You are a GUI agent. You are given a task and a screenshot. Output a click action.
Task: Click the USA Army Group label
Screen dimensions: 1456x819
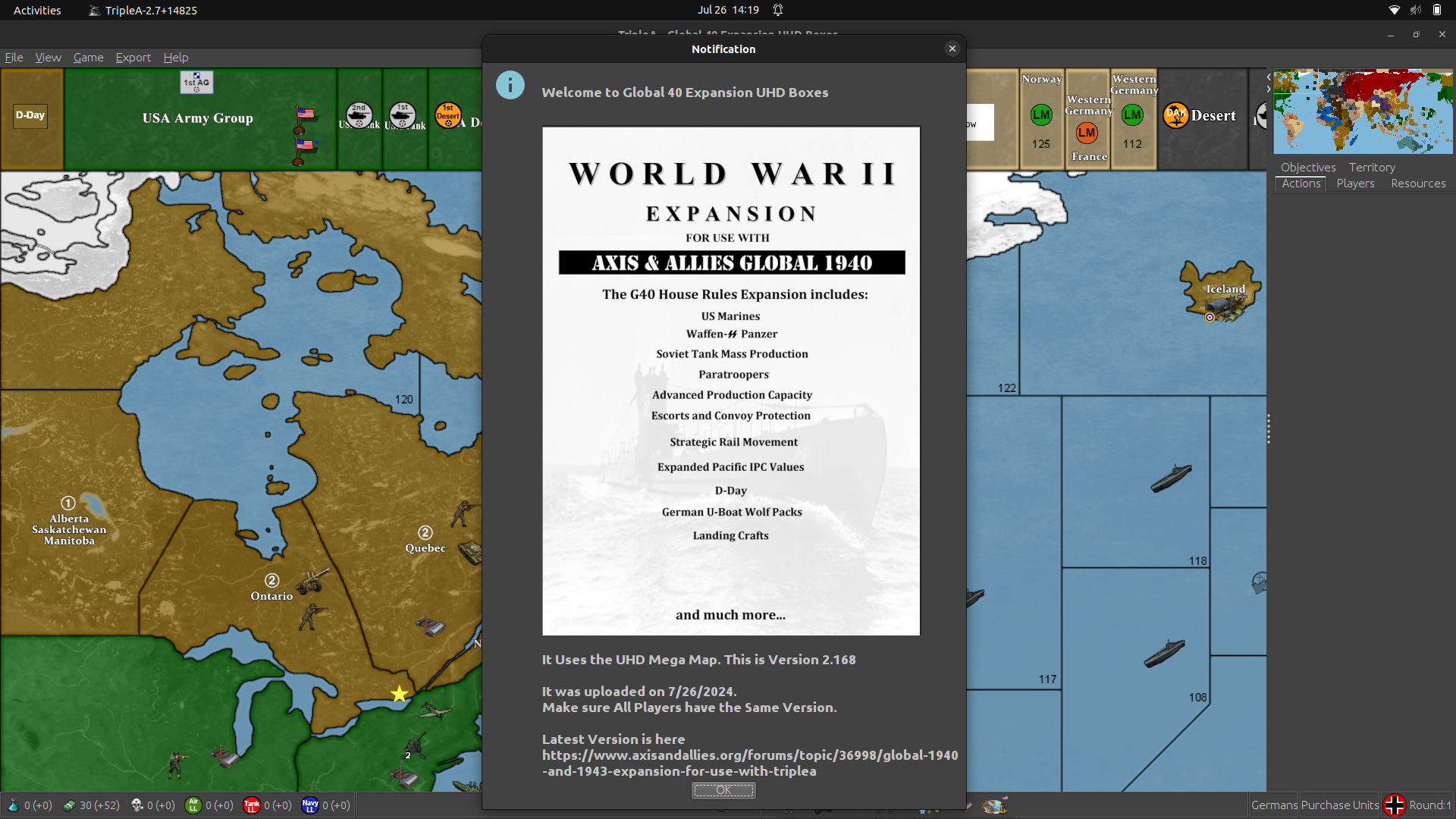197,118
